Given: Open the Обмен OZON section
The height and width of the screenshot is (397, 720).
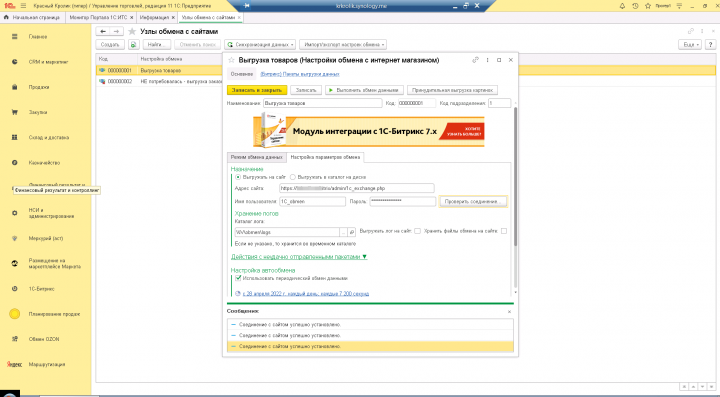Looking at the screenshot, I should point(44,340).
